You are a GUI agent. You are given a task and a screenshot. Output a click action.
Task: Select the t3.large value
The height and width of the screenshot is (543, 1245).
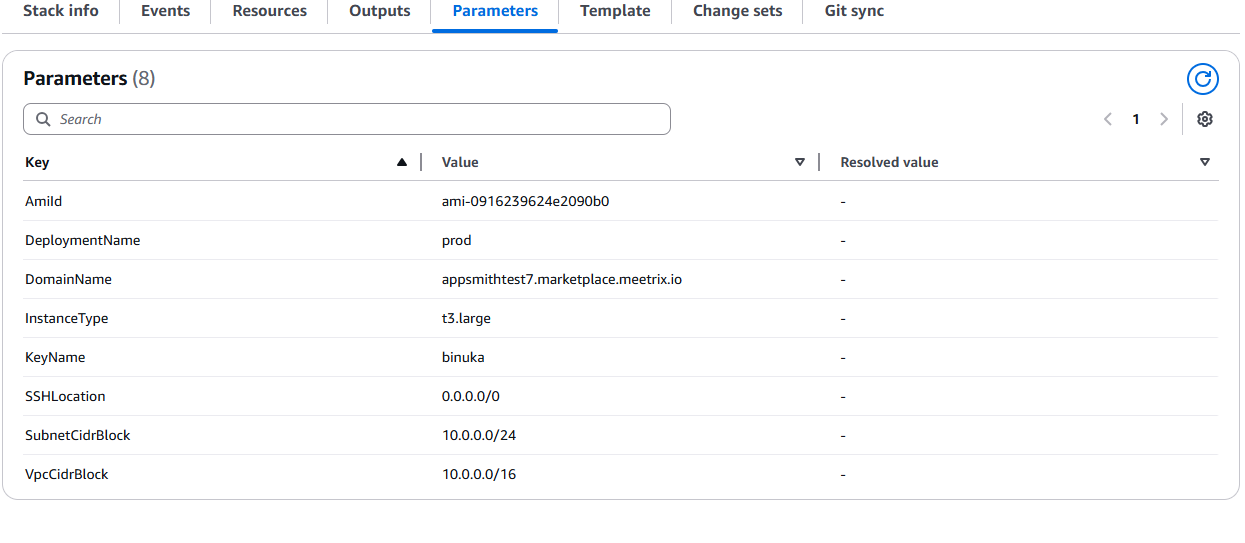click(x=466, y=318)
